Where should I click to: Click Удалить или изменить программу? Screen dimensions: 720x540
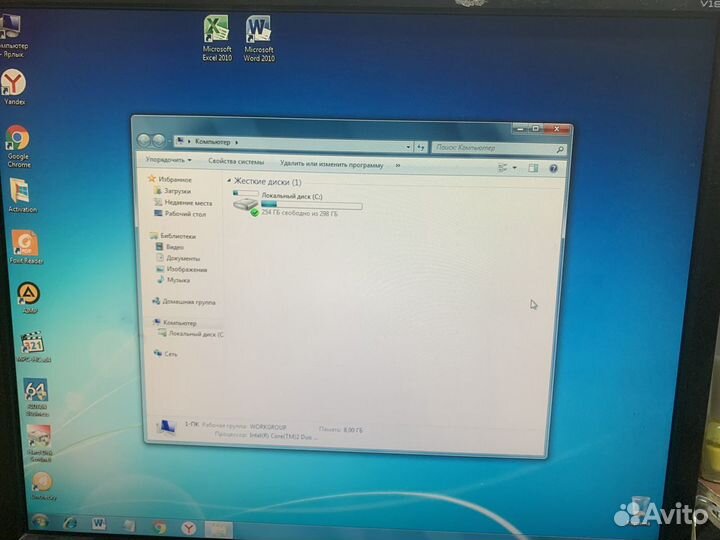pos(331,163)
